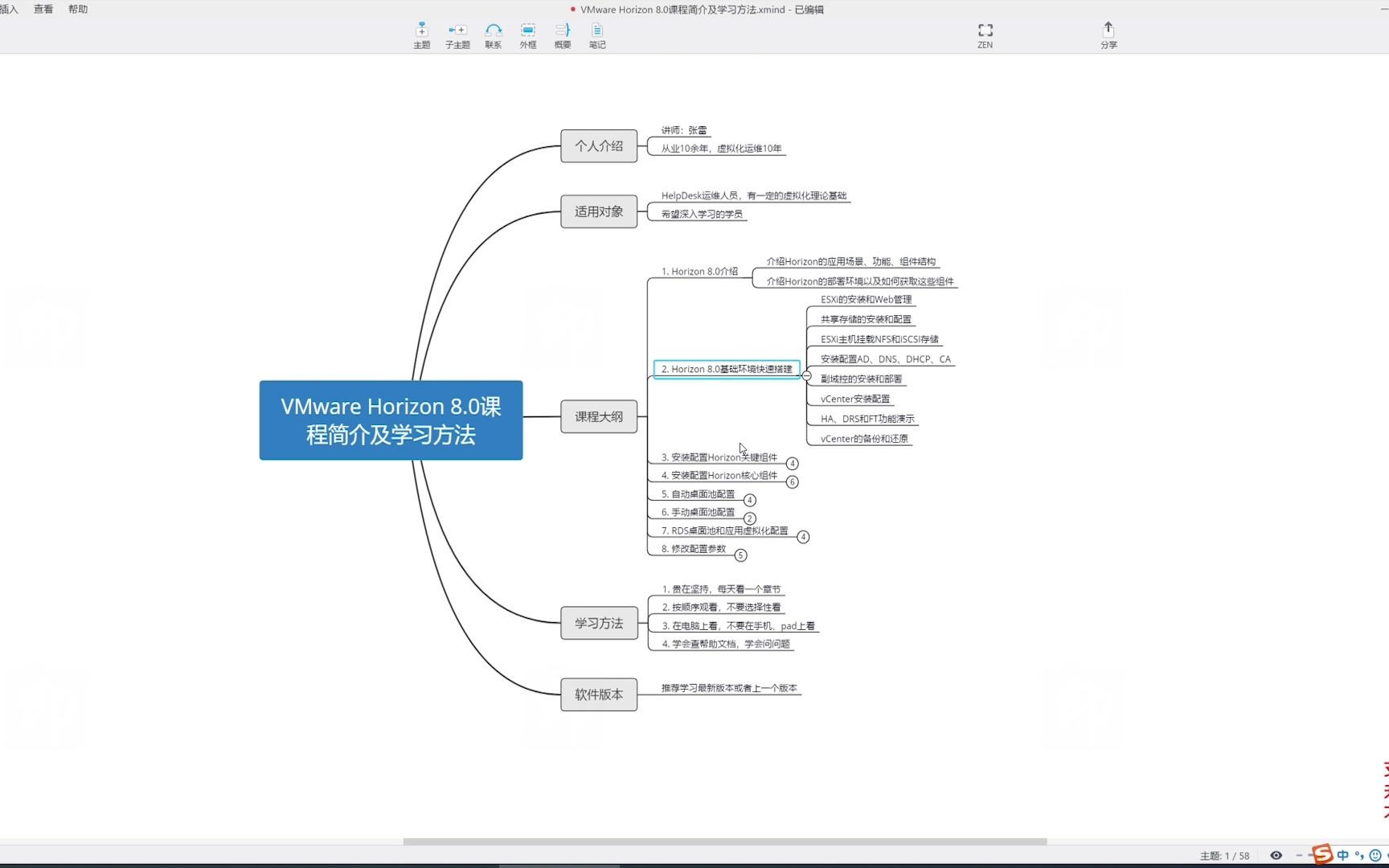Select vCenter的备份和还原 subtopic
1389x868 pixels.
click(x=864, y=439)
